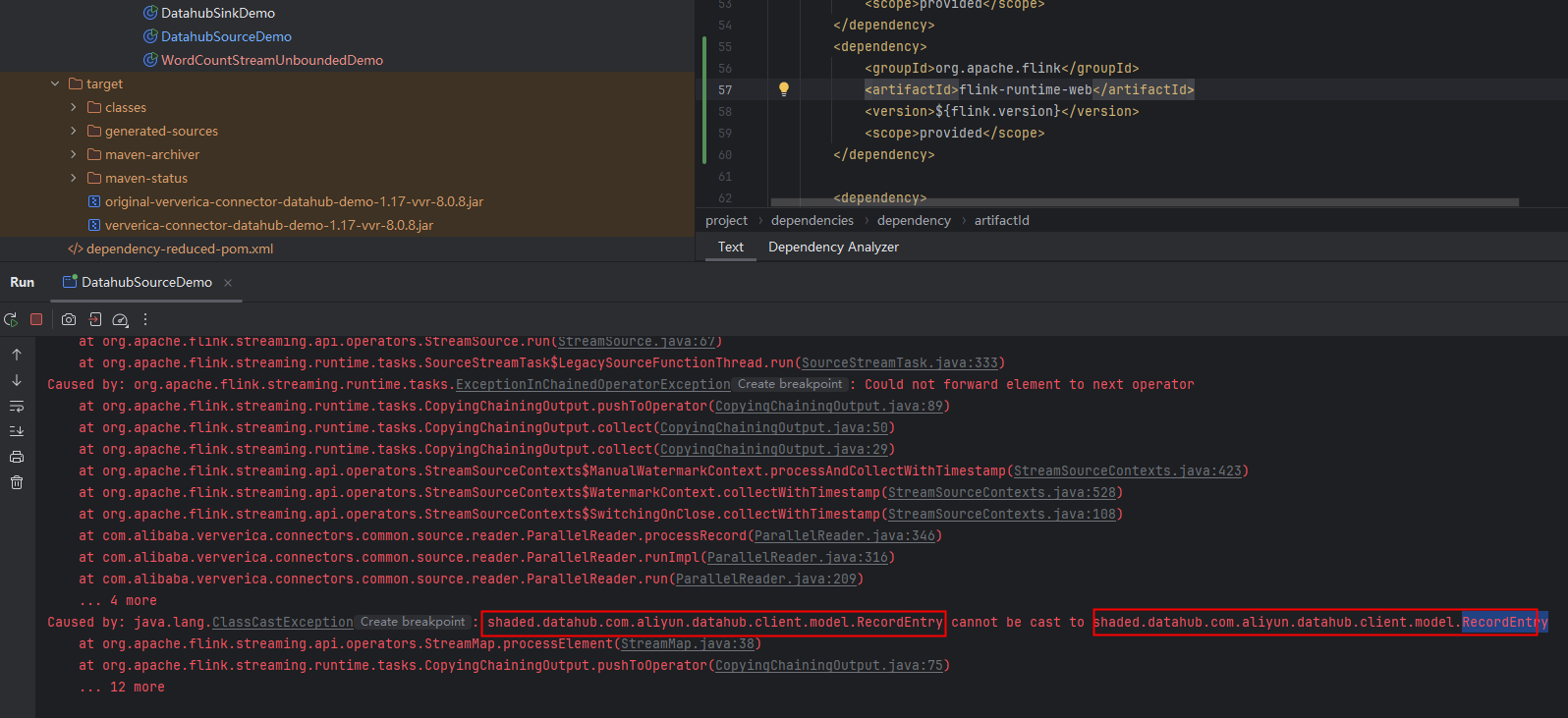Click the dependency breadcrumb
This screenshot has height=718, width=1568.
tap(914, 220)
